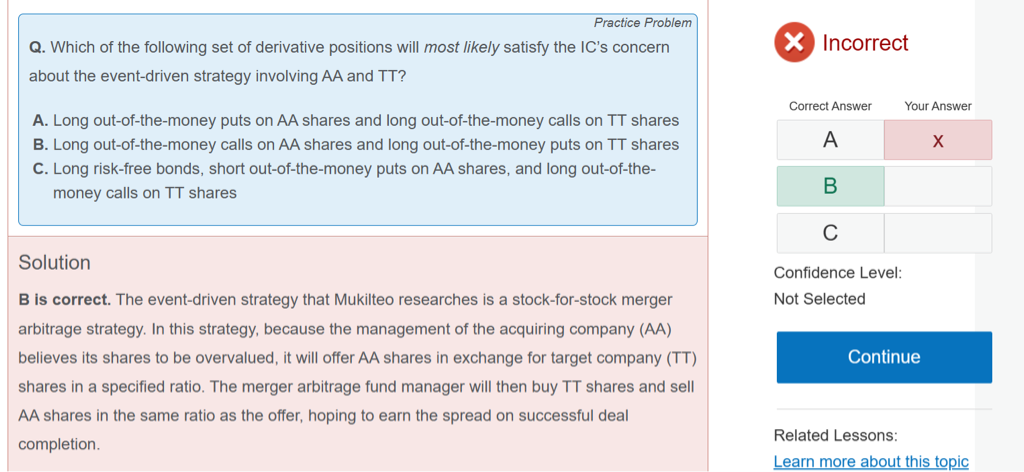Click the empty Your Answer cell for C
Viewport: 1024px width, 472px height.
pyautogui.click(x=937, y=233)
